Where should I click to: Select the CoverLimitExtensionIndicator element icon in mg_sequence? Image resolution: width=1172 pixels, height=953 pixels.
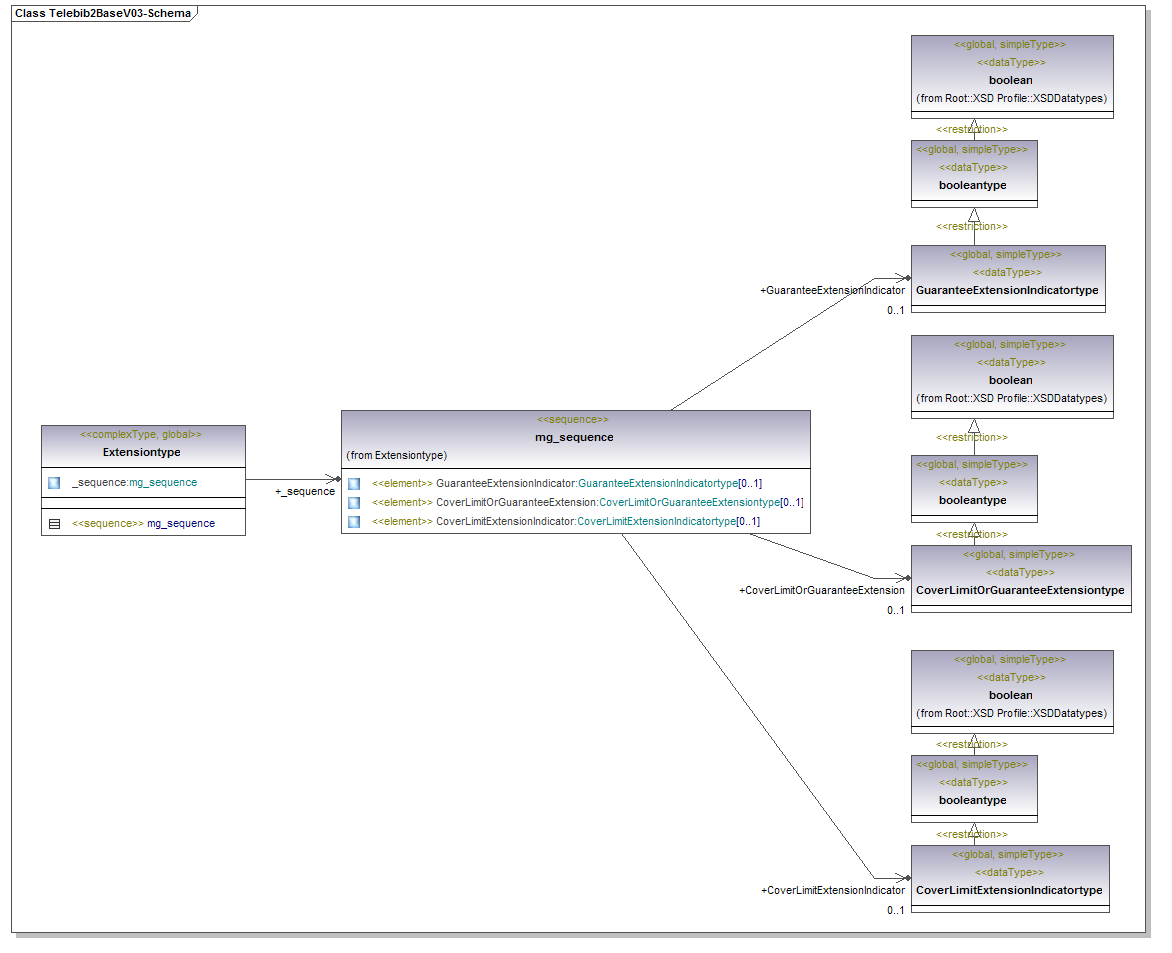tap(354, 522)
